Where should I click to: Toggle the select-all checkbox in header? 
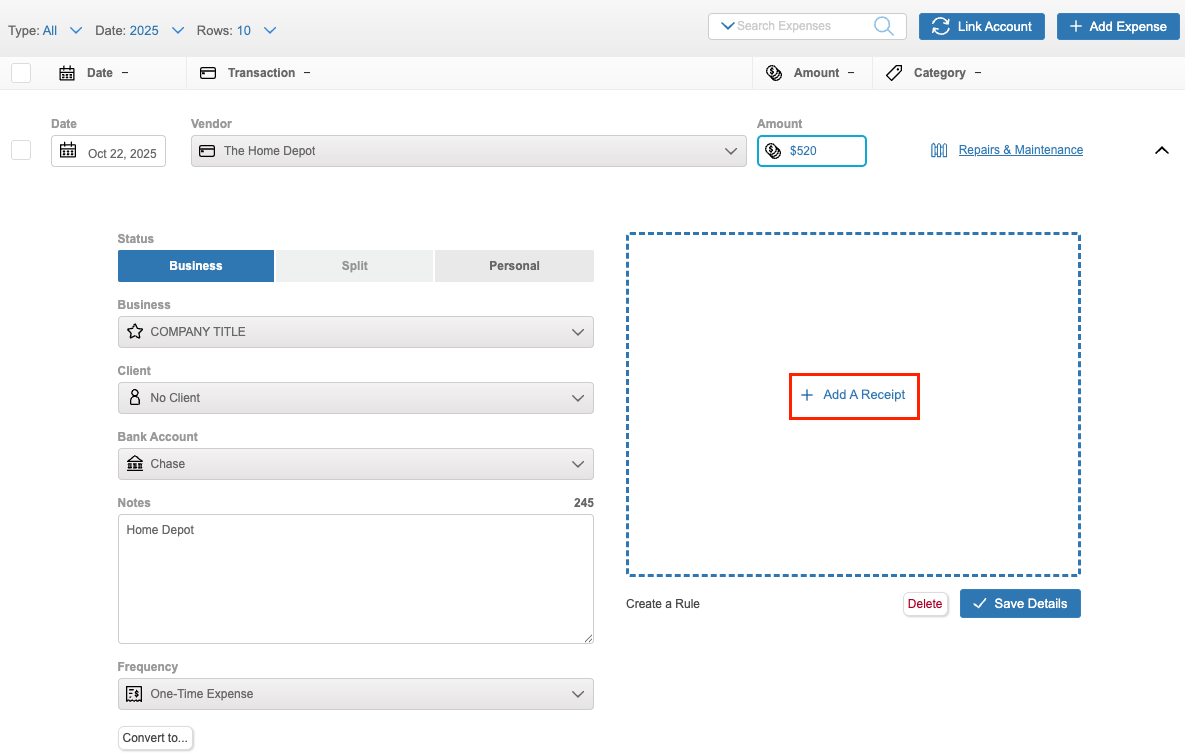pos(21,73)
